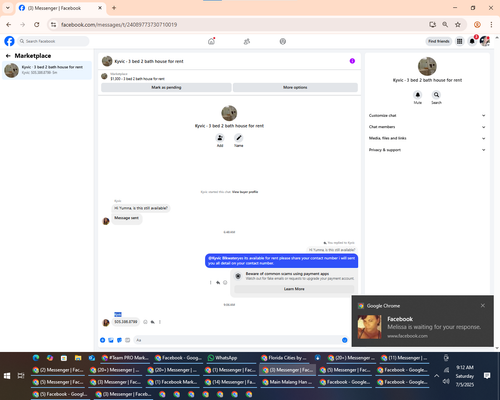Show hidden system tray icons
The width and height of the screenshot is (500, 400).
pyautogui.click(x=436, y=376)
